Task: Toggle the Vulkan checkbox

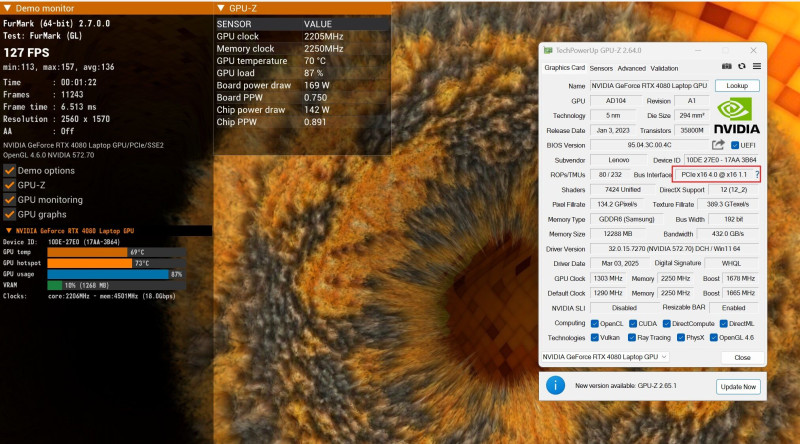Action: click(x=594, y=337)
